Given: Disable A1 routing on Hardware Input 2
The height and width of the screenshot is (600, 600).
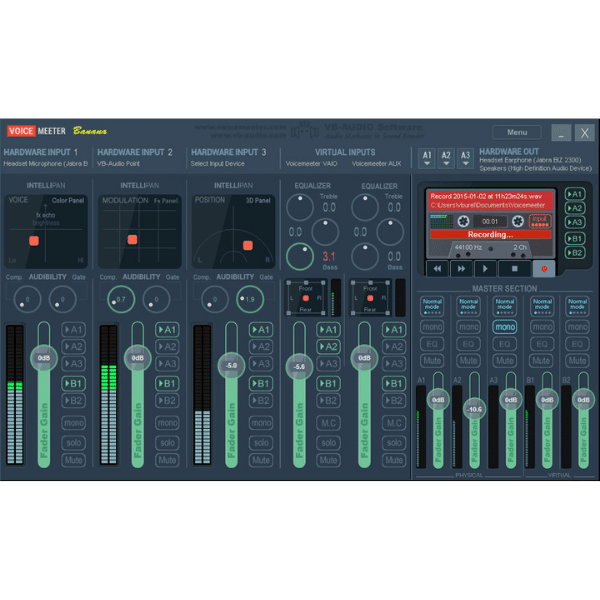Looking at the screenshot, I should click(167, 329).
